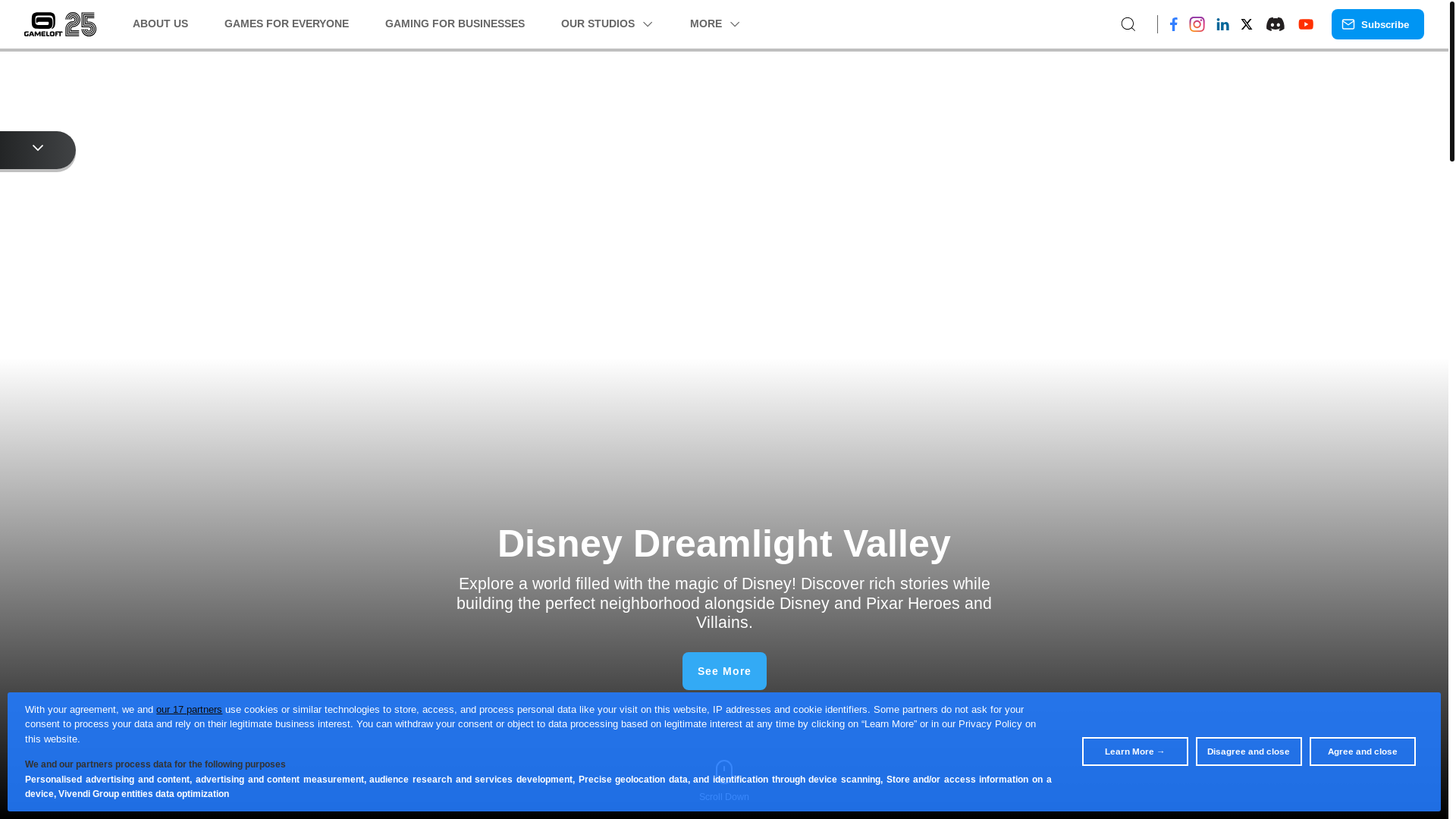Expand the MORE dropdown menu
The image size is (1456, 819).
[715, 24]
